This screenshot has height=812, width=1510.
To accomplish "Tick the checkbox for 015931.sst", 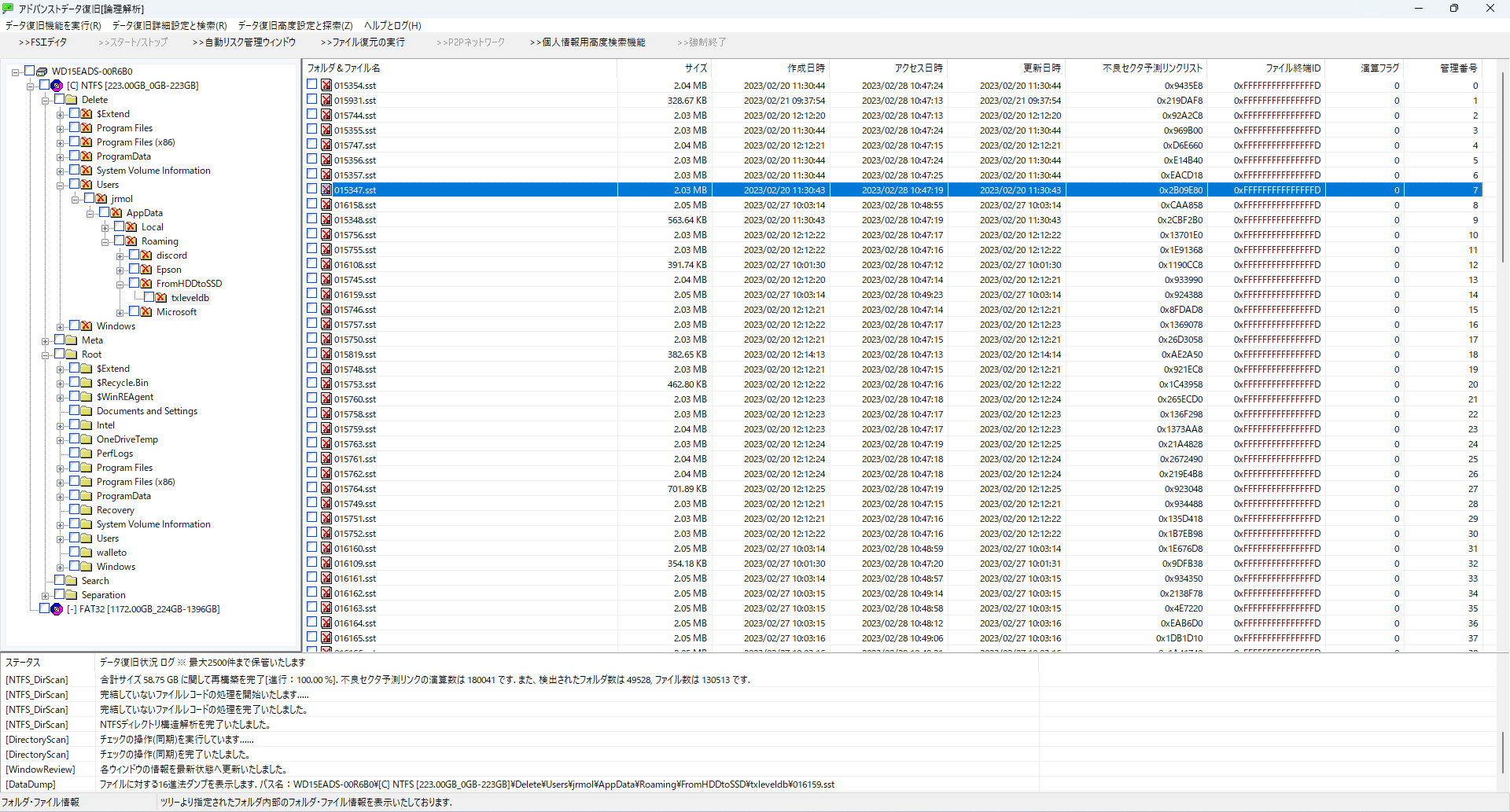I will [x=312, y=100].
